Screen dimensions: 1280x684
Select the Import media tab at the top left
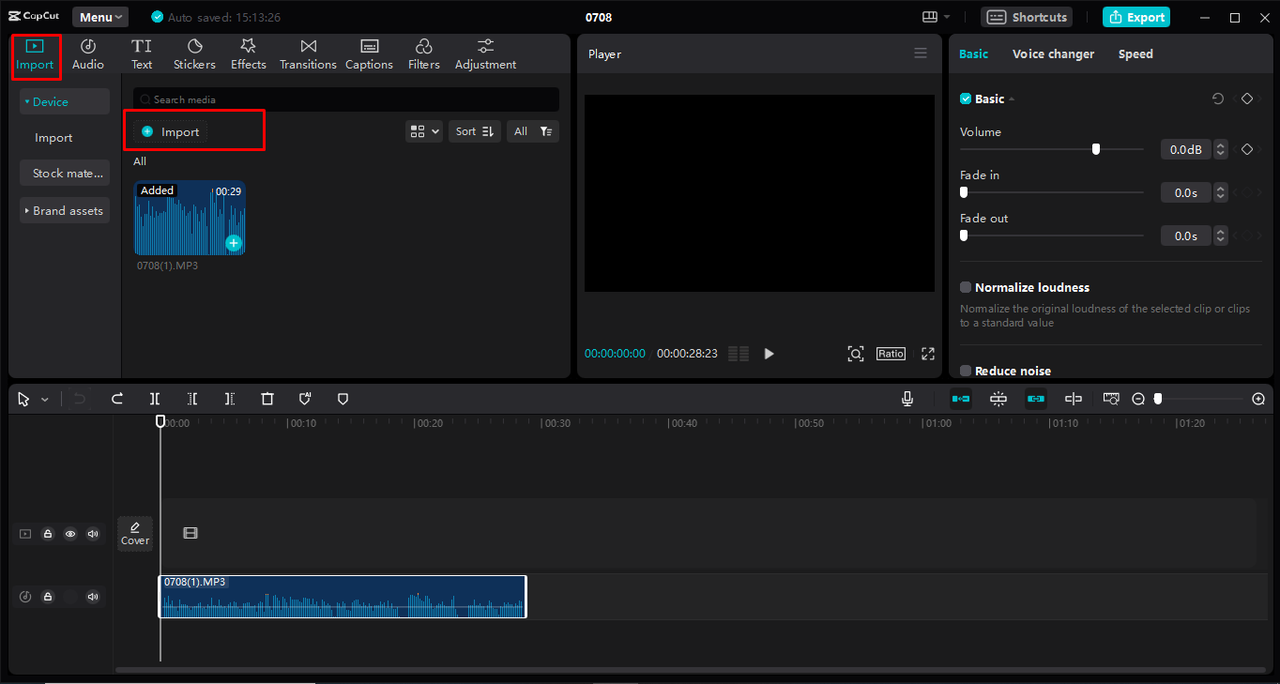pos(35,55)
